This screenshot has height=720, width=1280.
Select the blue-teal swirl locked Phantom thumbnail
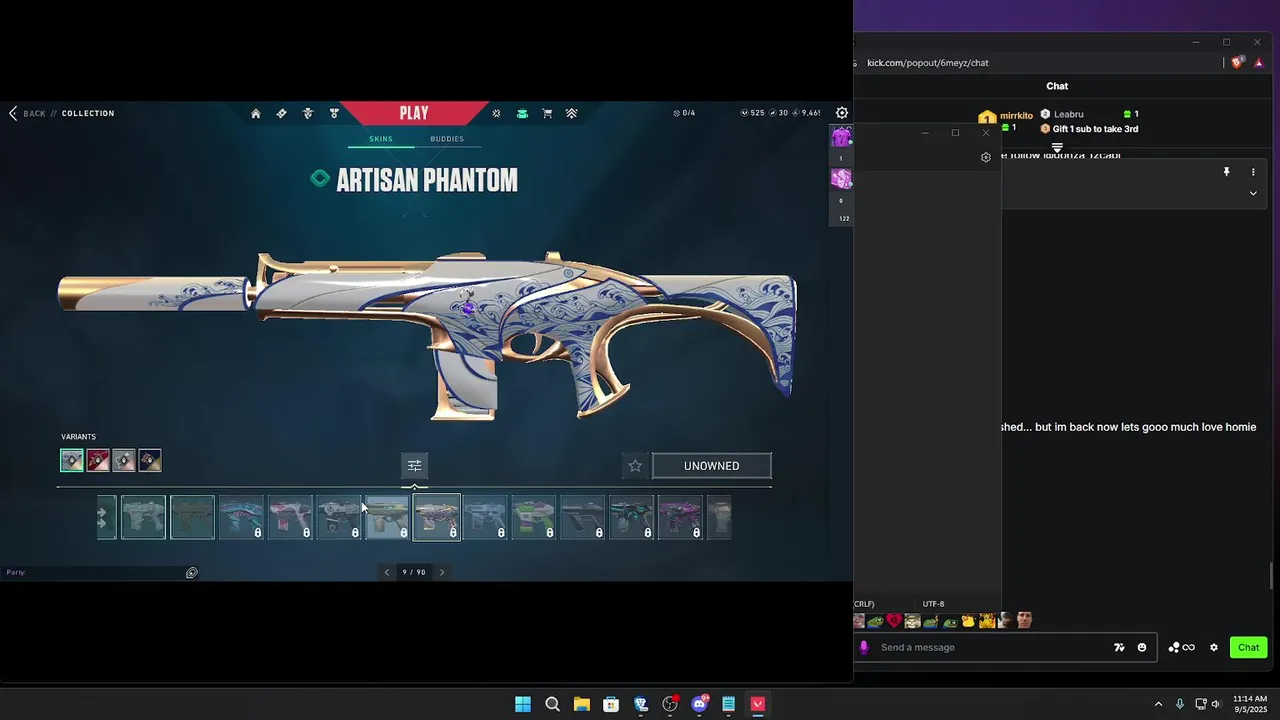(241, 517)
